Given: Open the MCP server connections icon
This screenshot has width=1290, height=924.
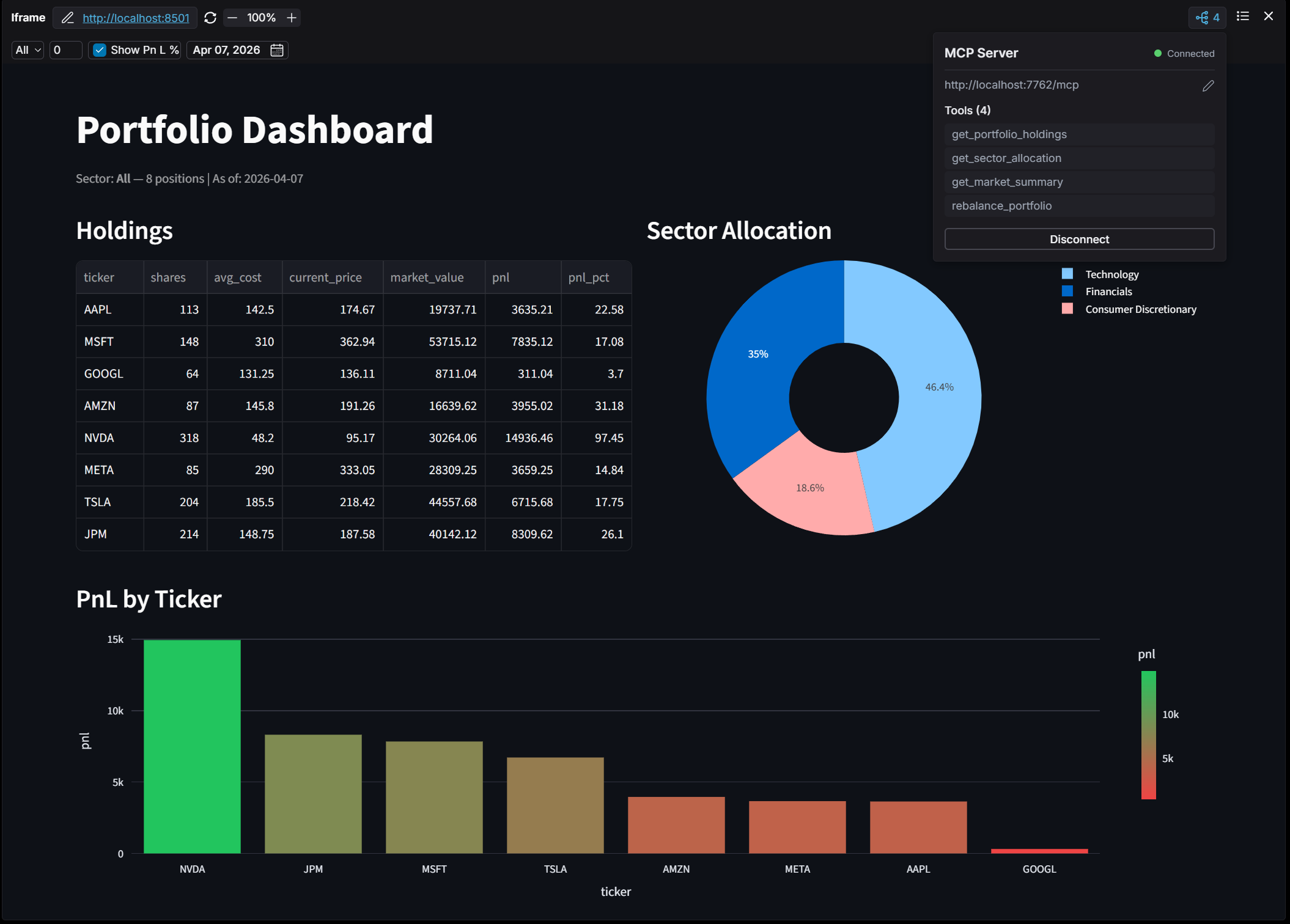Looking at the screenshot, I should point(1207,17).
